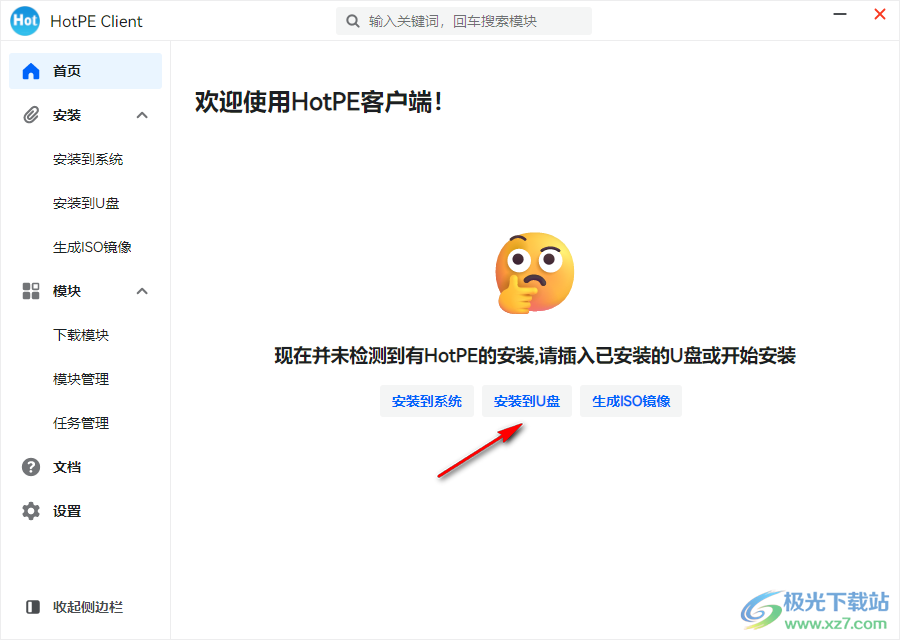Open 生成ISO镜像 from sidebar
Image resolution: width=900 pixels, height=640 pixels.
(92, 247)
